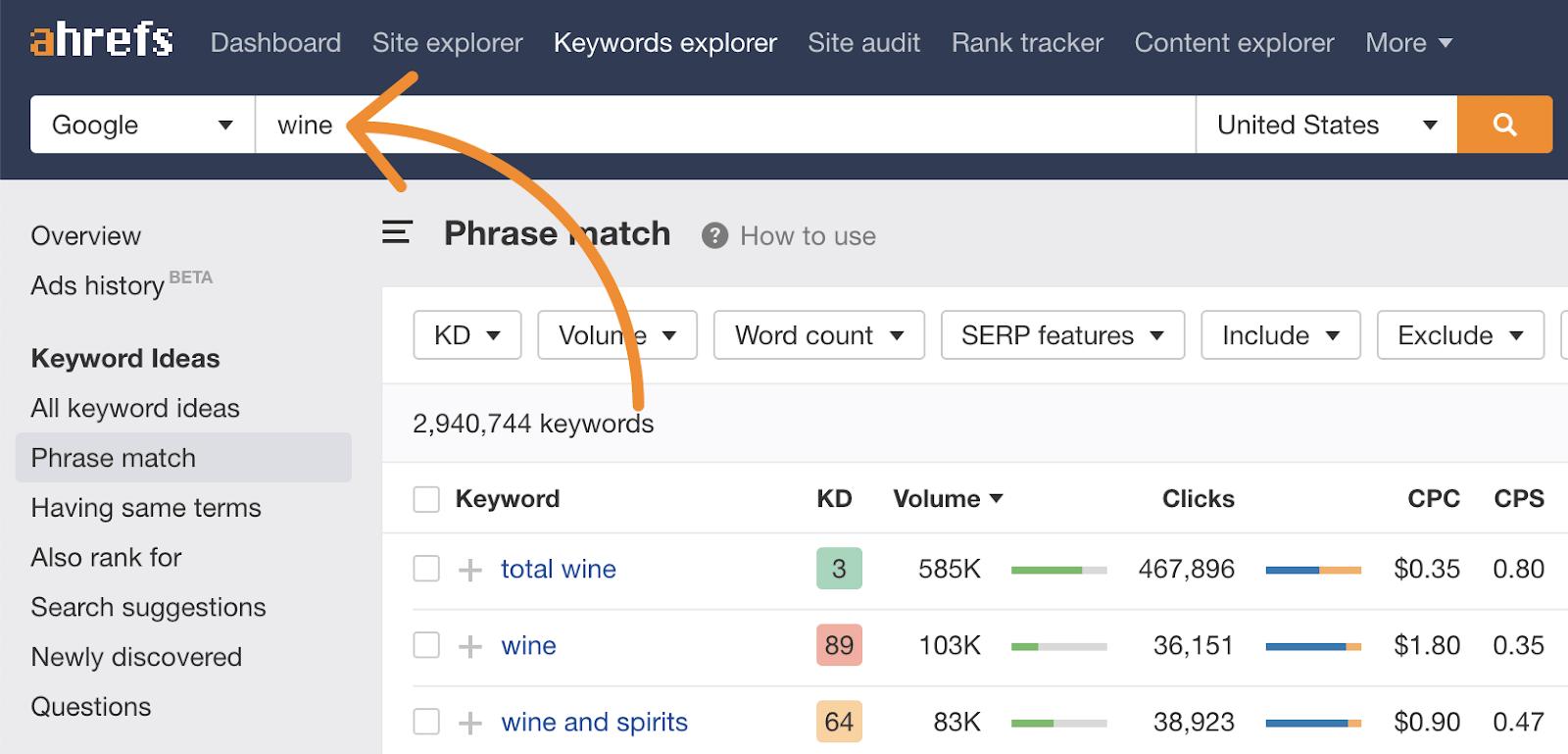Open the Questions report in sidebar
Viewport: 1568px width, 754px height.
tap(91, 707)
